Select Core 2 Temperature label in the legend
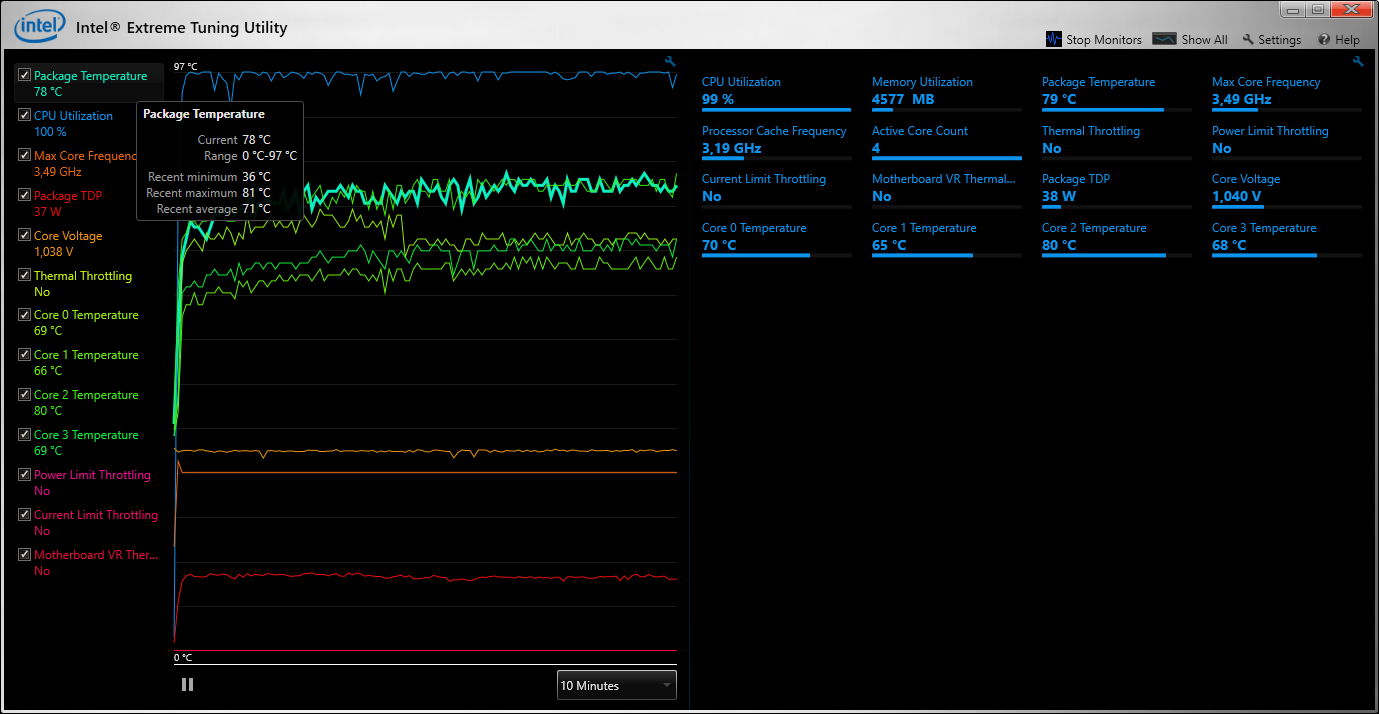The image size is (1379, 714). point(86,395)
